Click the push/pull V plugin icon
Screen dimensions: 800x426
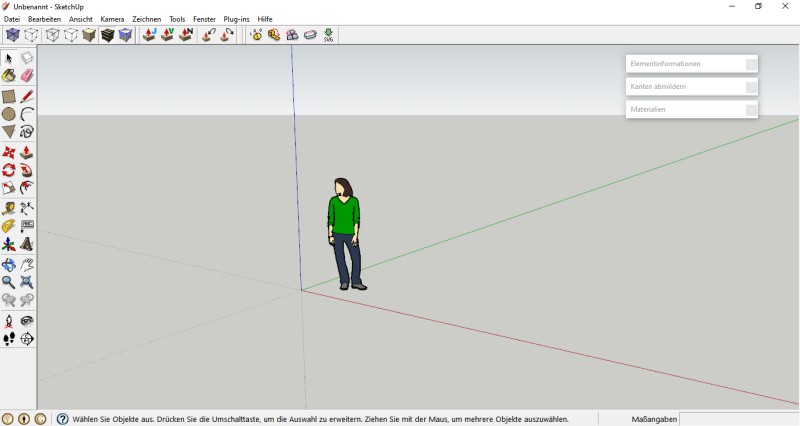pos(167,35)
